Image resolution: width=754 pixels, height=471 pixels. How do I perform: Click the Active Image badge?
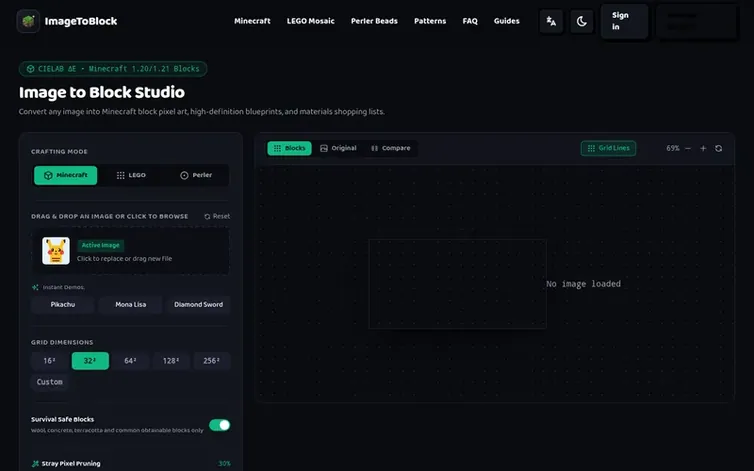(101, 245)
